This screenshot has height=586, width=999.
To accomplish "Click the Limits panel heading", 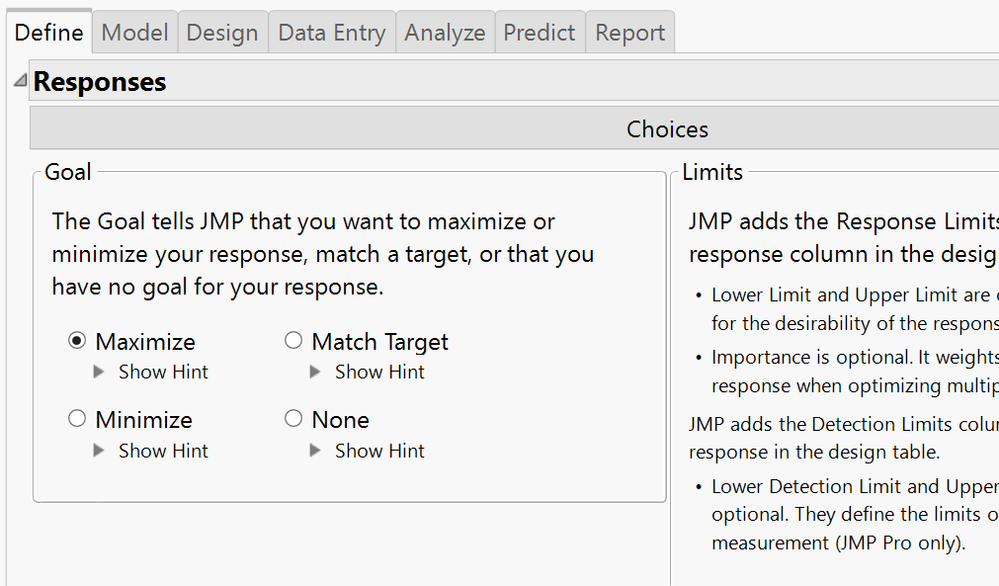I will tap(712, 171).
